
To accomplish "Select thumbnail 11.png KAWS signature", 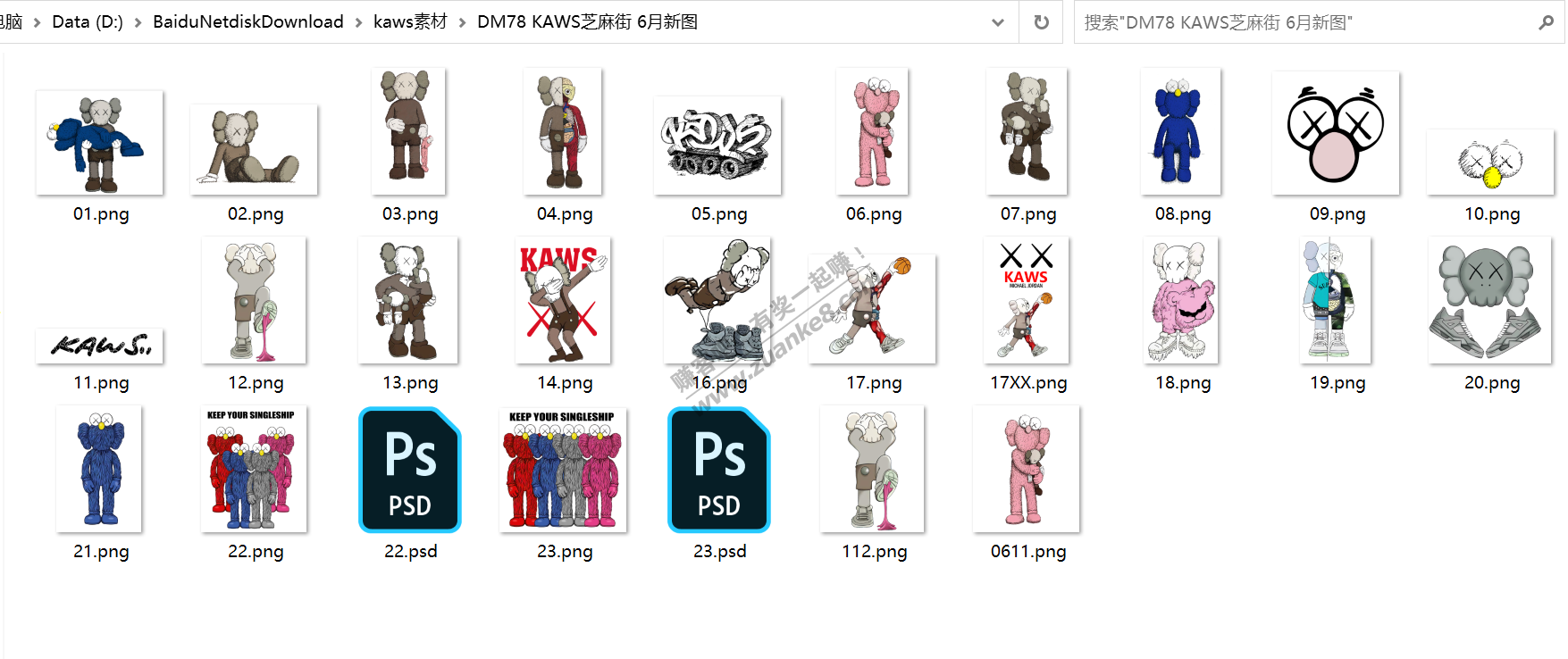I will tap(100, 346).
